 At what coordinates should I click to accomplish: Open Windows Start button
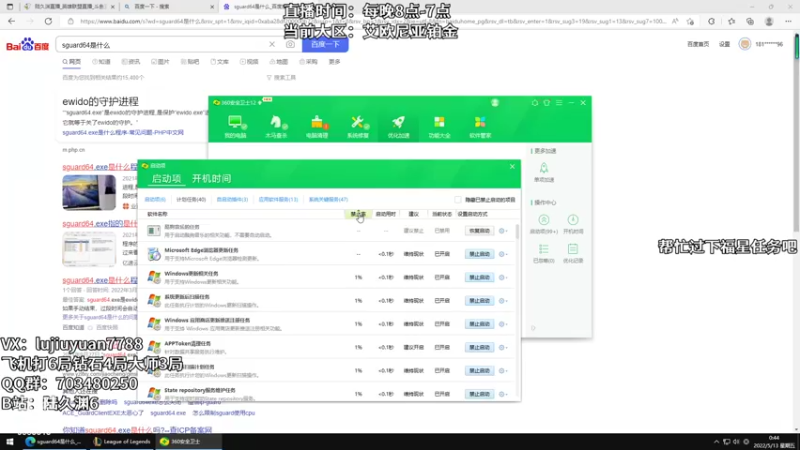click(x=10, y=442)
